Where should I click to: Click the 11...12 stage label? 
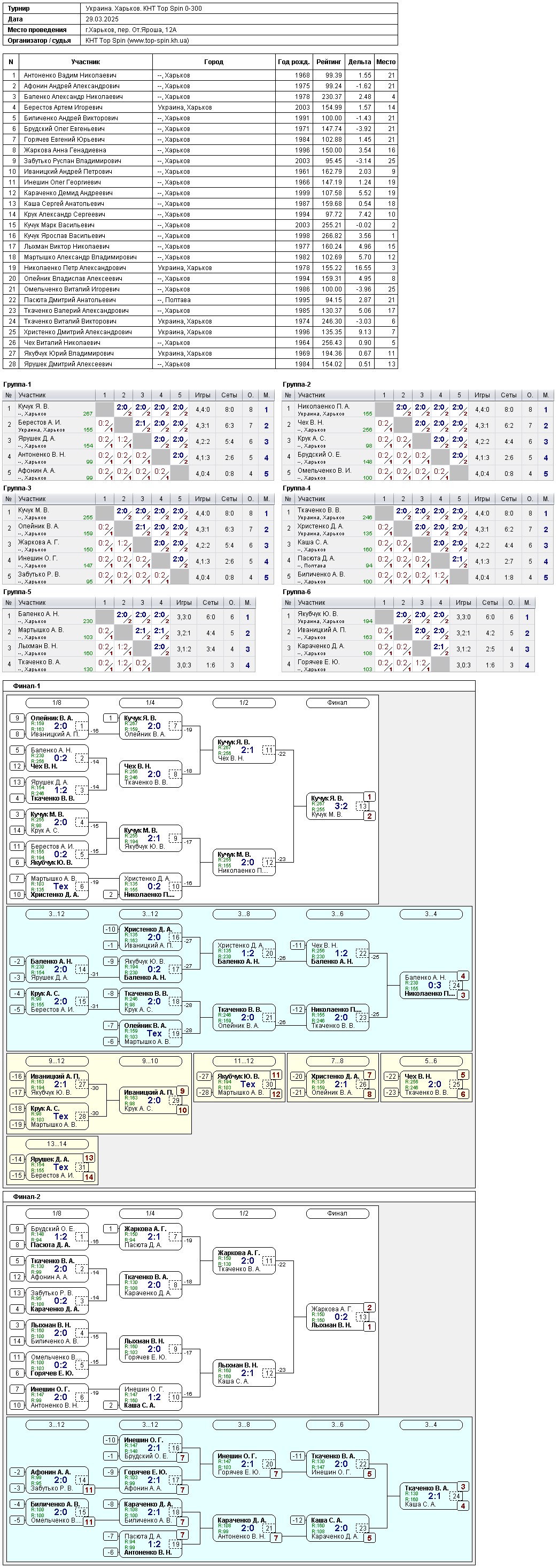pyautogui.click(x=244, y=1061)
